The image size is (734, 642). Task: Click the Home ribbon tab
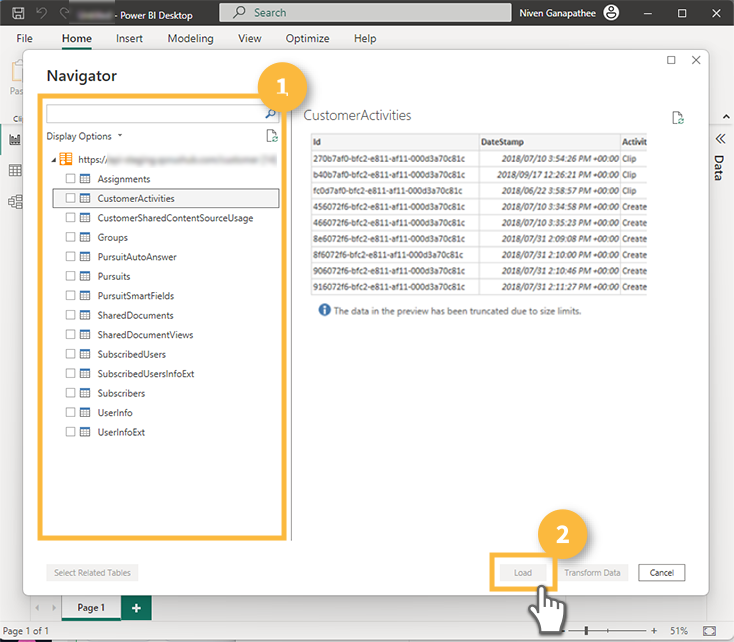pos(77,38)
